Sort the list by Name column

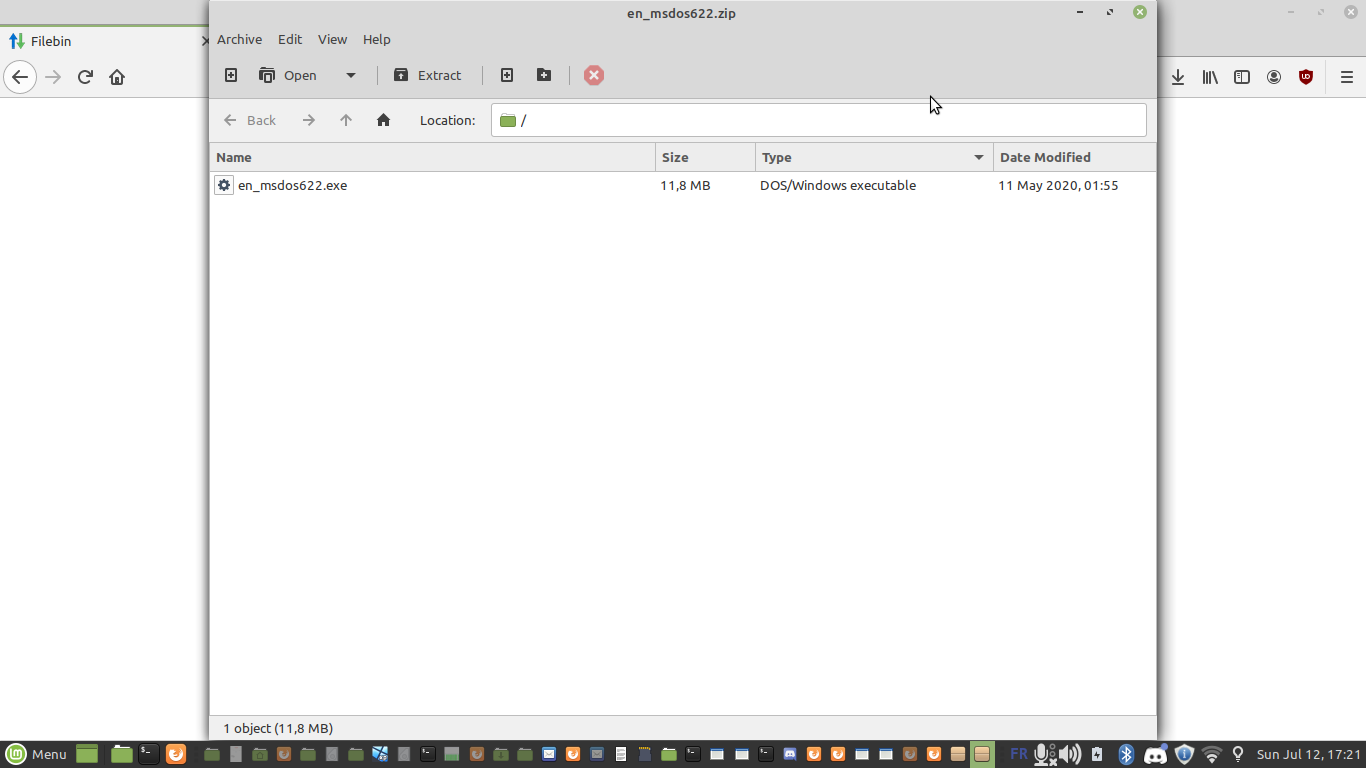[432, 157]
